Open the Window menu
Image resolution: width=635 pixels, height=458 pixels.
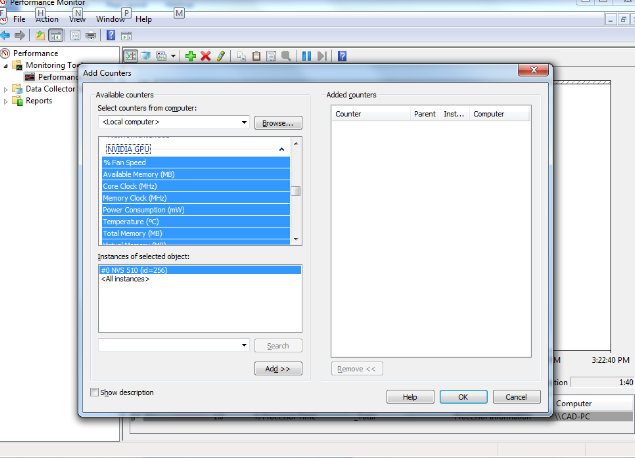point(110,19)
